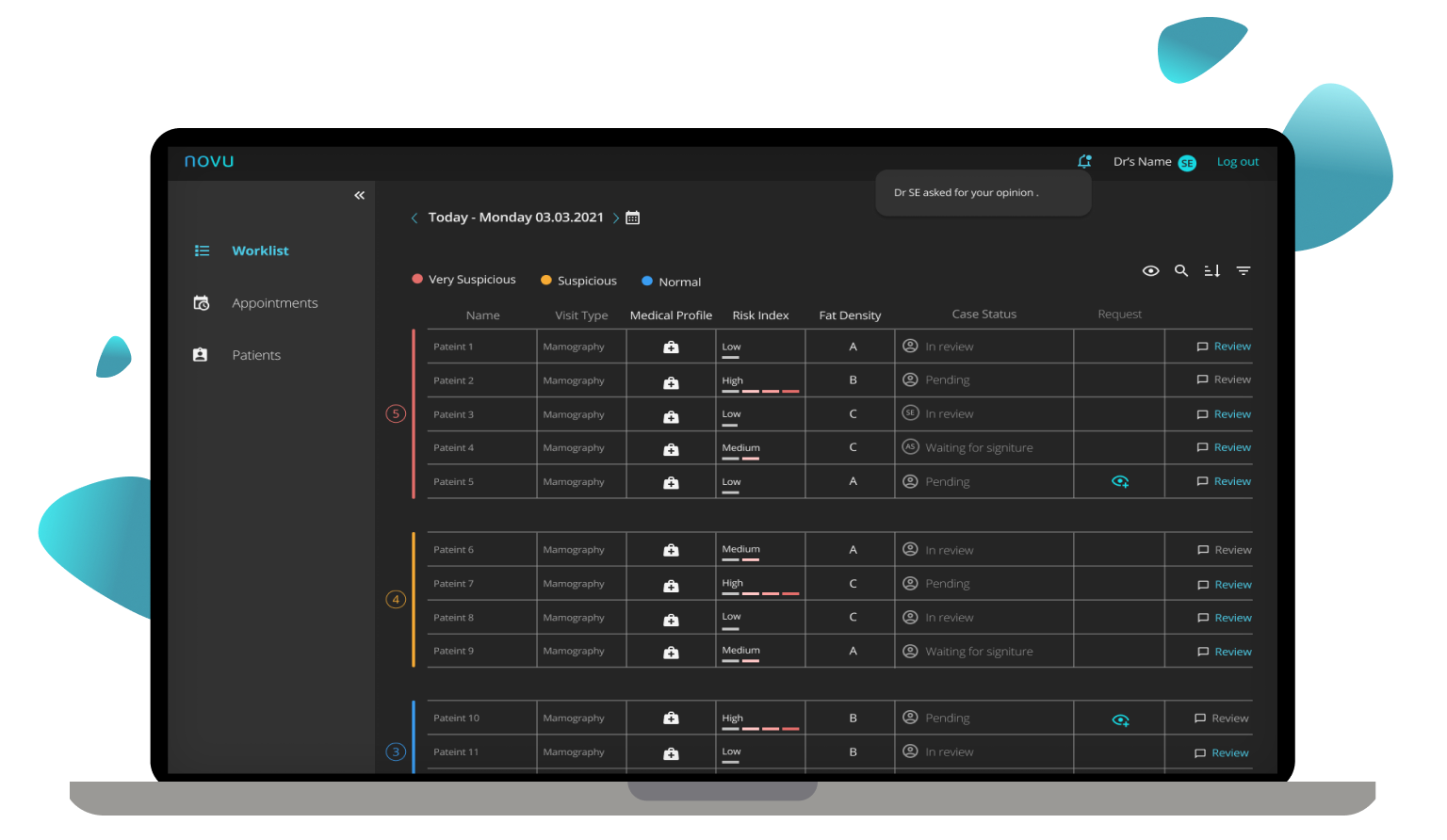Viewport: 1447px width, 840px height.
Task: Collapse the sidebar with double chevron
Action: [359, 196]
